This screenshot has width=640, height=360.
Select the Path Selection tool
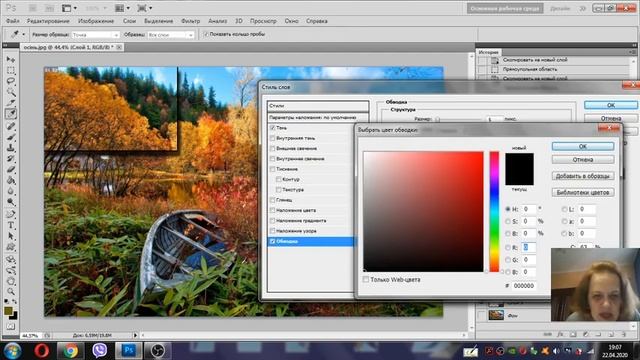tap(11, 236)
